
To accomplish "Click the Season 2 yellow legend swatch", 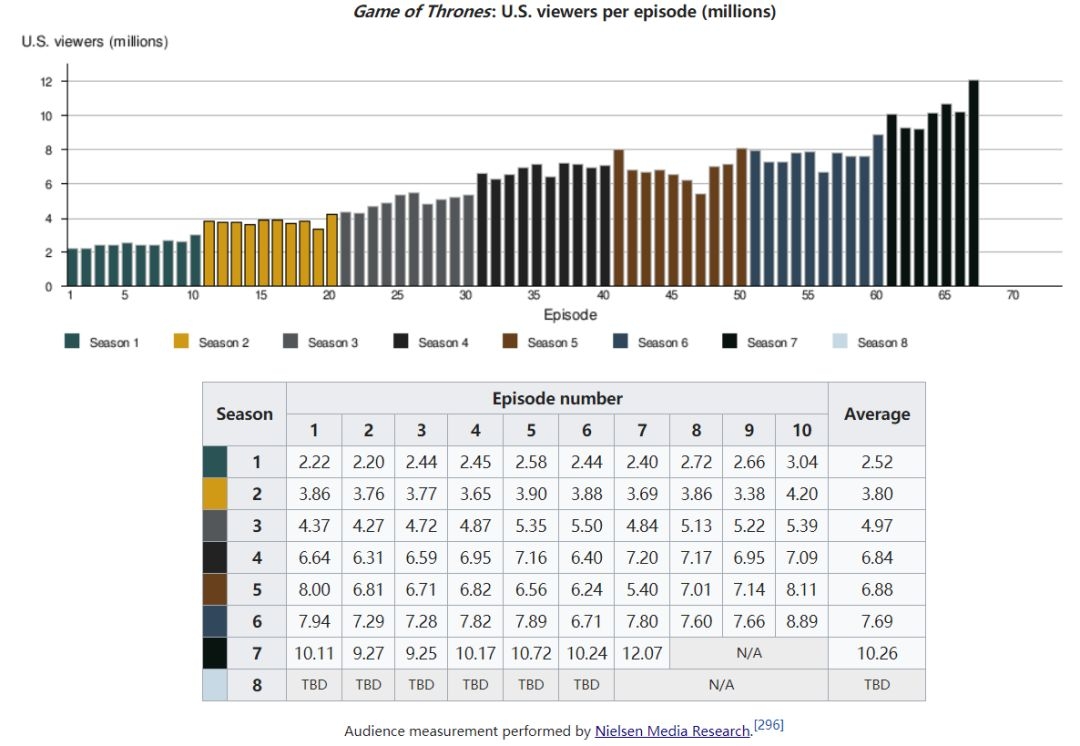I will (181, 343).
